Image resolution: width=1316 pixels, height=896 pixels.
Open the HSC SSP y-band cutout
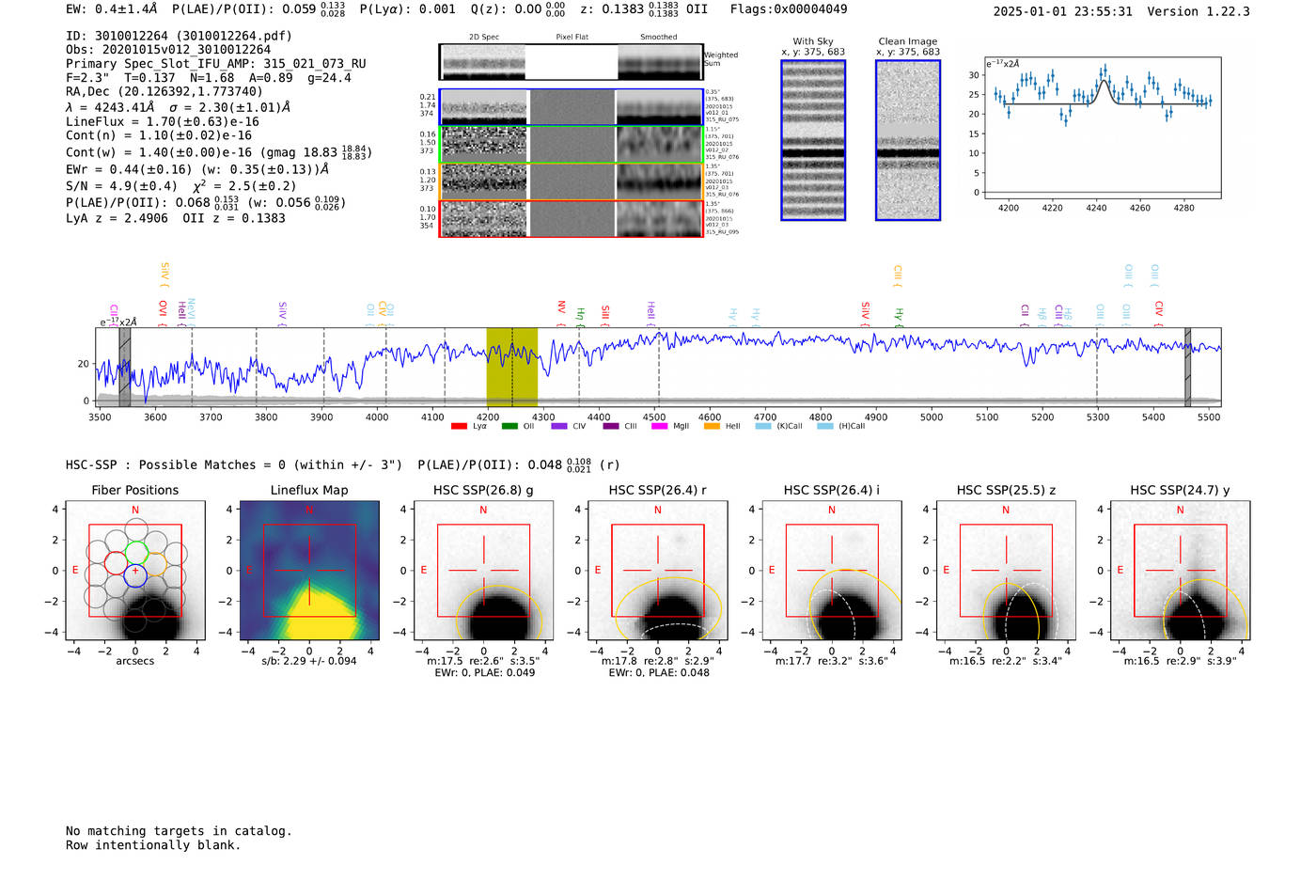1180,571
